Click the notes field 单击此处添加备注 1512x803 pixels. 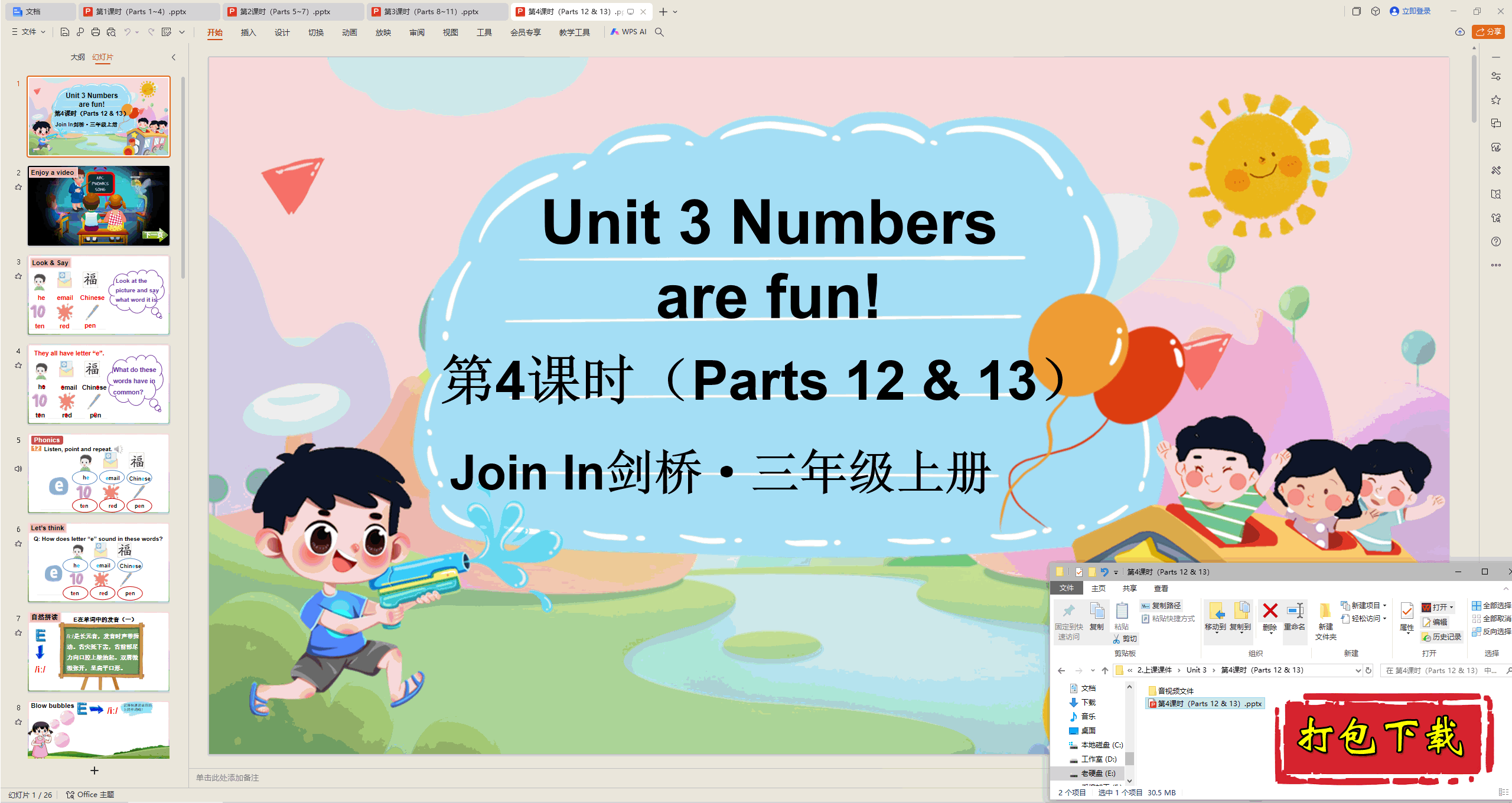[227, 778]
